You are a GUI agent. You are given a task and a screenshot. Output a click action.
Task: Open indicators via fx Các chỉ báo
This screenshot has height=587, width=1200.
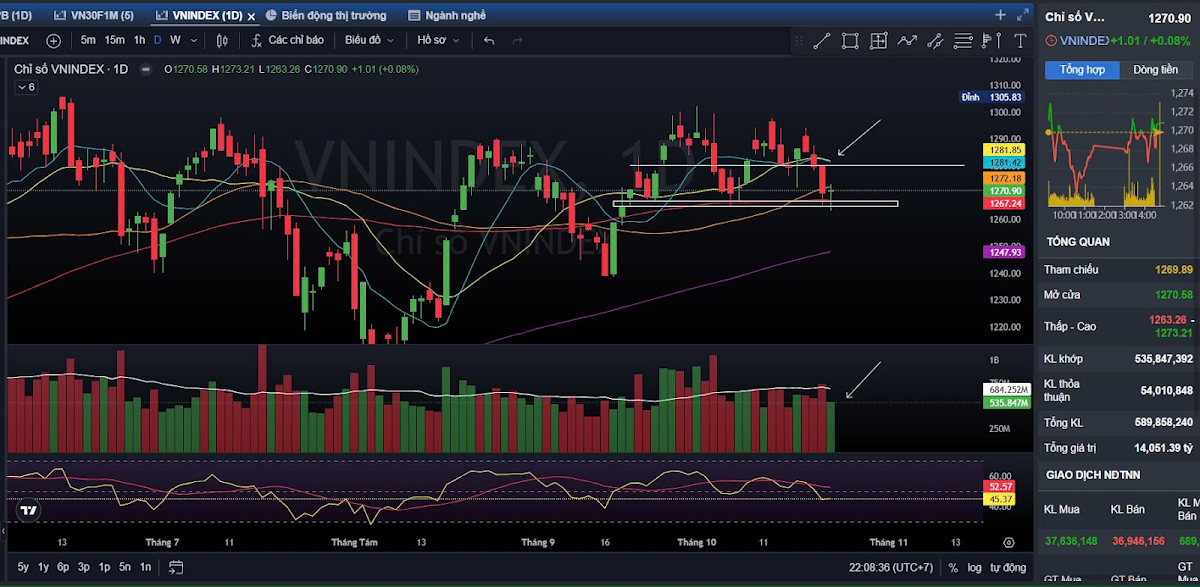click(x=287, y=40)
